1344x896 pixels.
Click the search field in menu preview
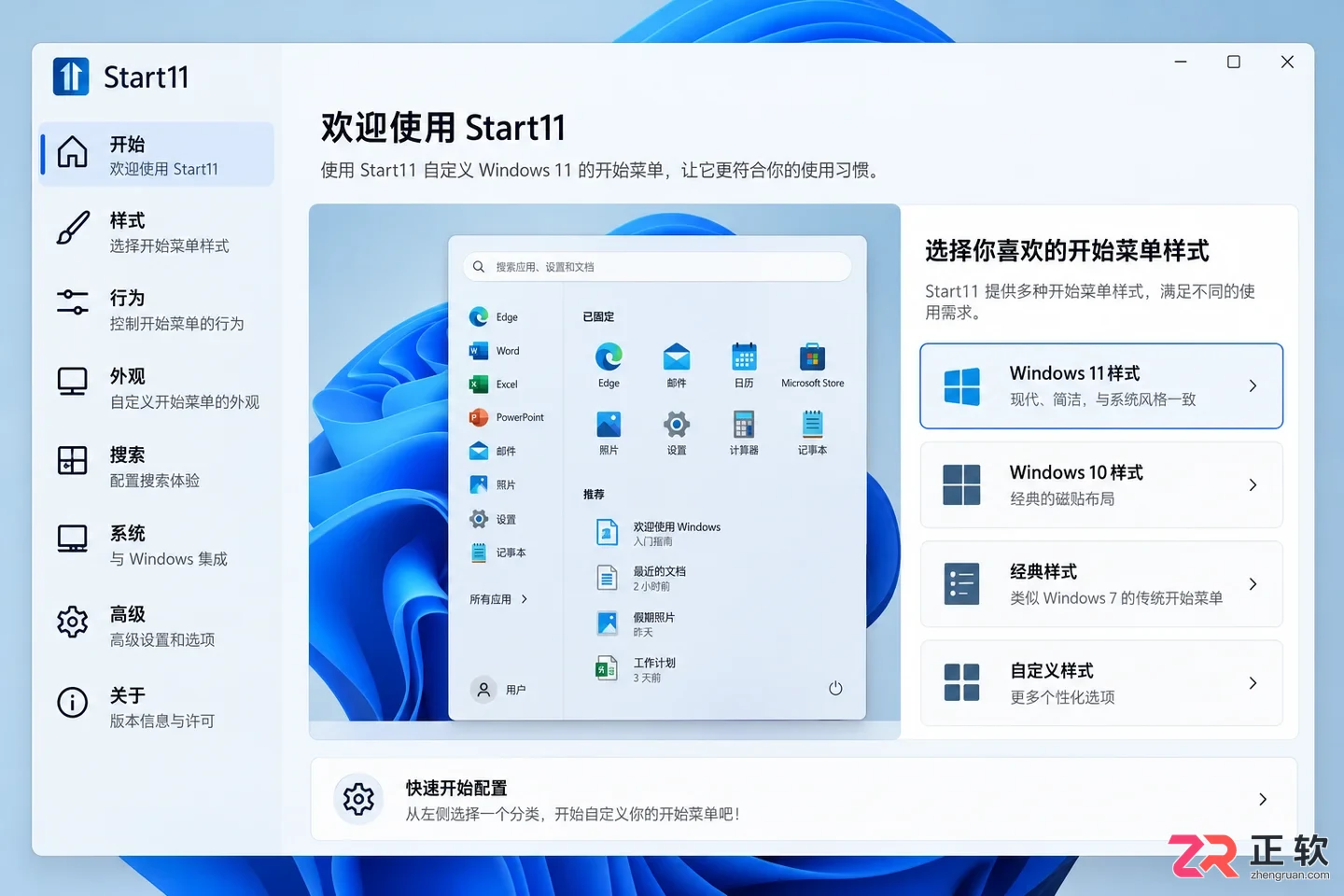point(657,267)
